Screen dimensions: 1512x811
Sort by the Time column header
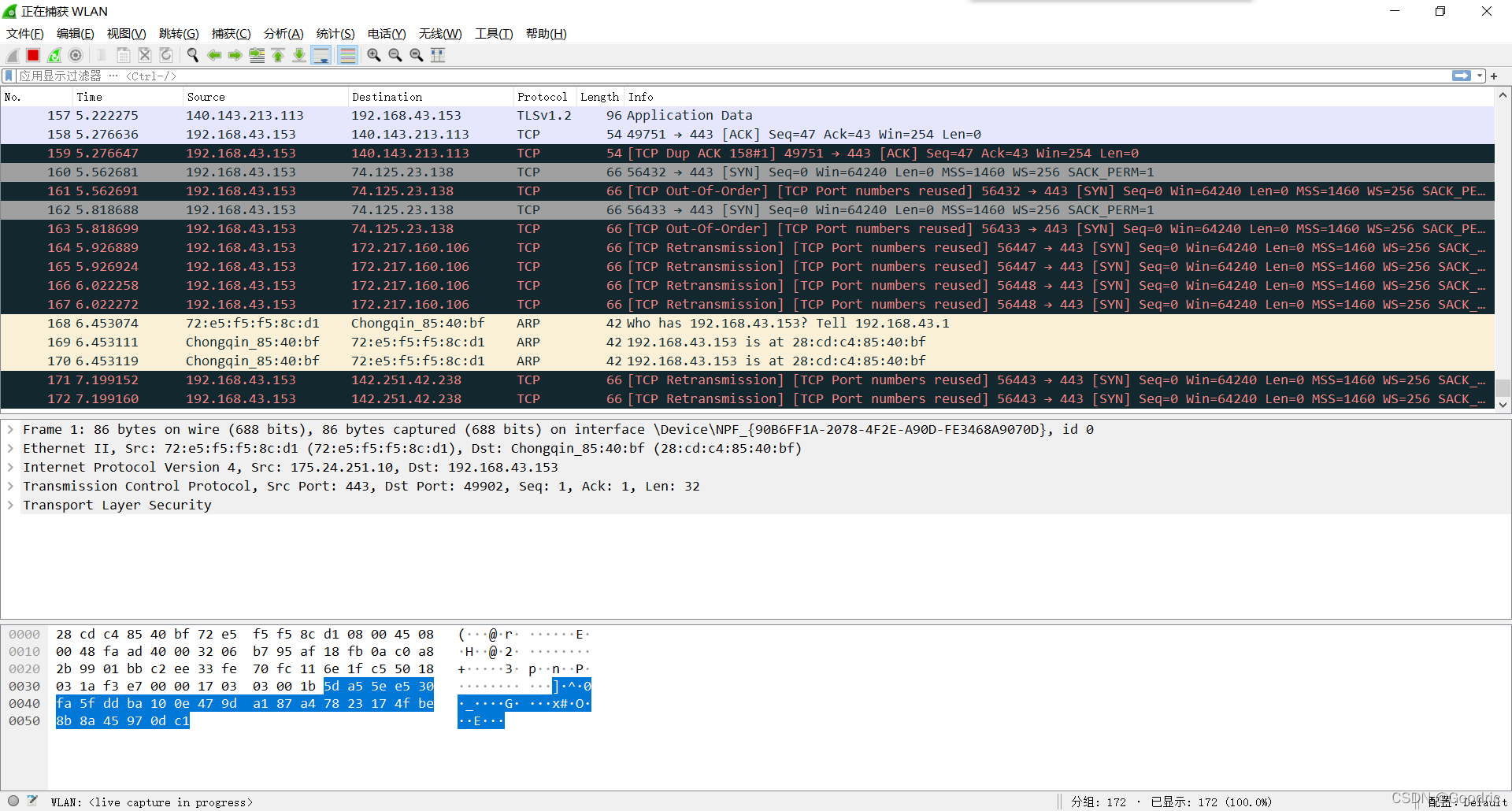click(128, 97)
